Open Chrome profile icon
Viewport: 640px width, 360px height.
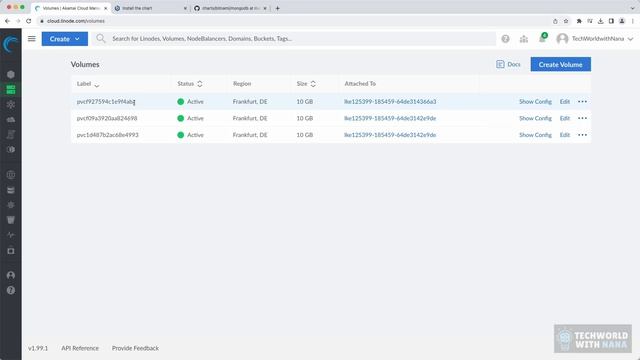(622, 21)
